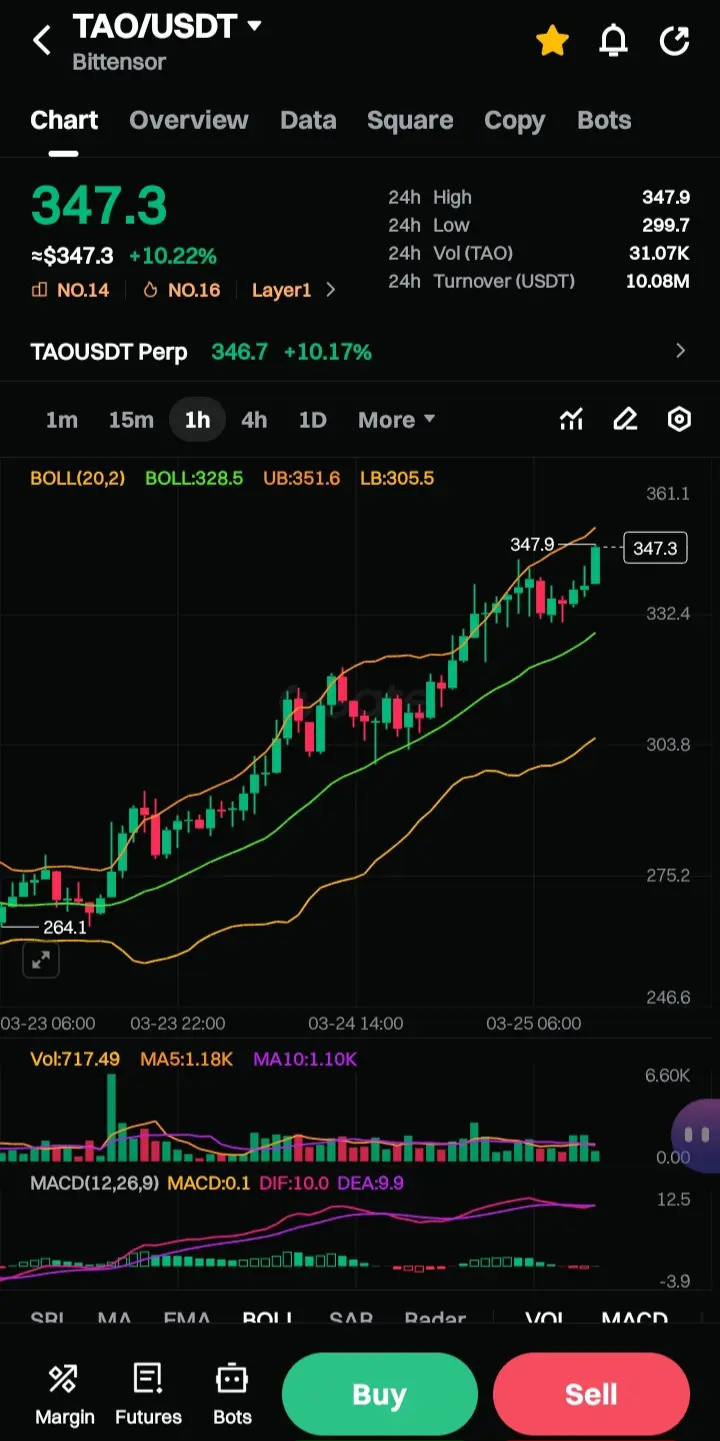Screen dimensions: 720x1441
Task: Tap the DIF:10.0 value
Action: 295,1183
